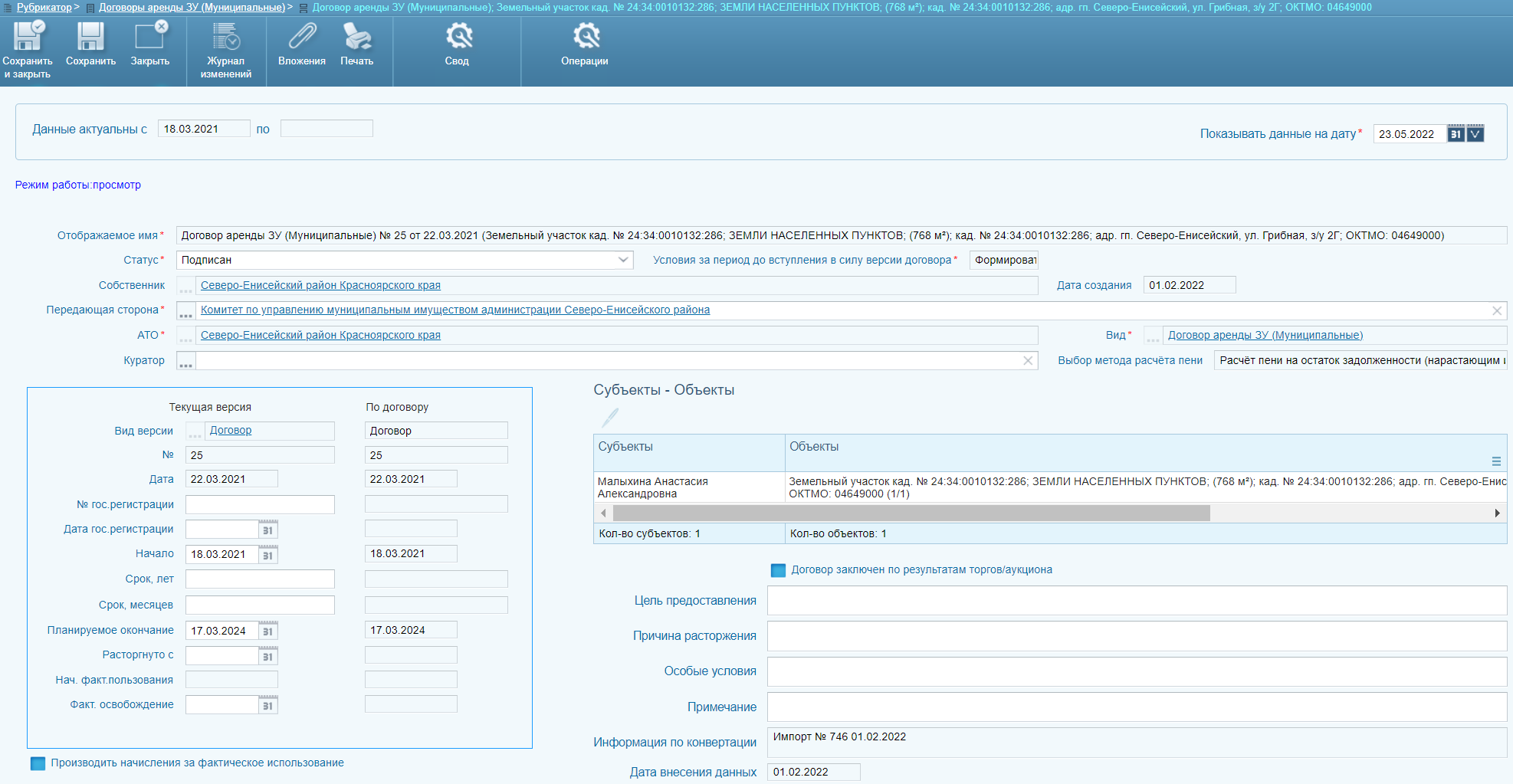Click the Закрыть close form icon
1513x784 pixels.
[x=150, y=37]
